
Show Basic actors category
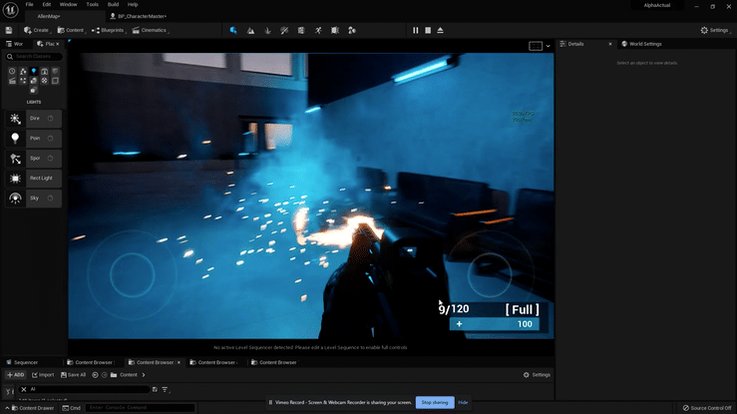coord(23,71)
